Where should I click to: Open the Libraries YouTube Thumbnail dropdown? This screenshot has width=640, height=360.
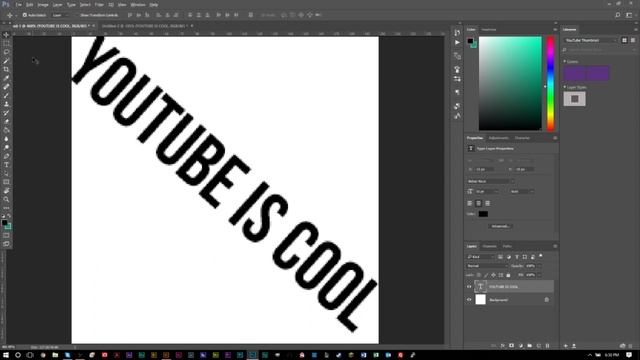591,40
